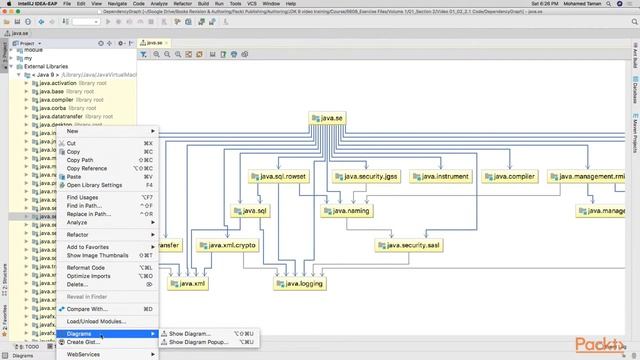Viewport: 640px width, 360px height.
Task: Collapse the < Java 9 > node
Action: click(19, 75)
